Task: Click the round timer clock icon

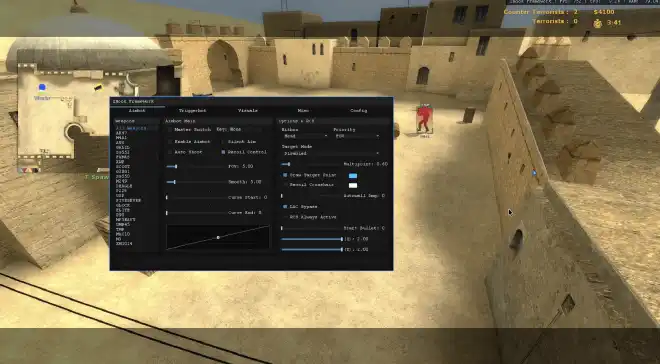Action: coord(598,23)
